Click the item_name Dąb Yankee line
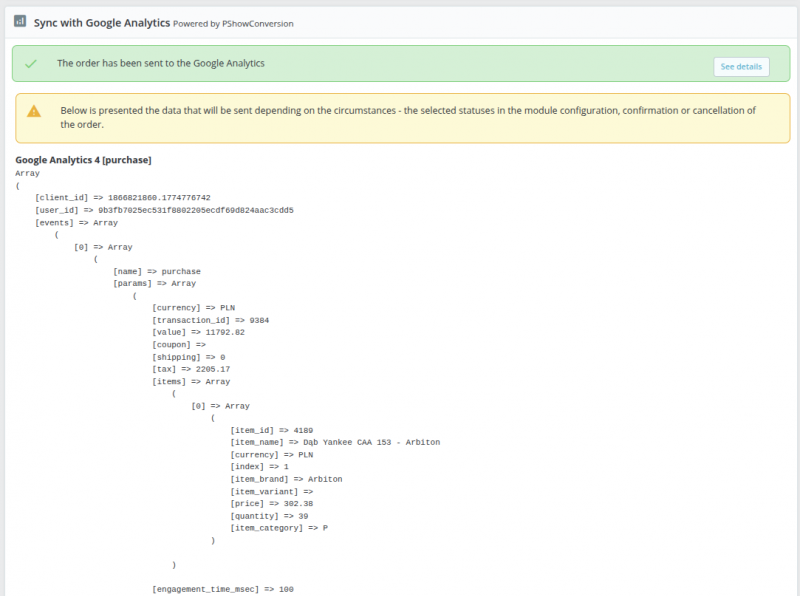This screenshot has width=800, height=596. click(x=334, y=442)
